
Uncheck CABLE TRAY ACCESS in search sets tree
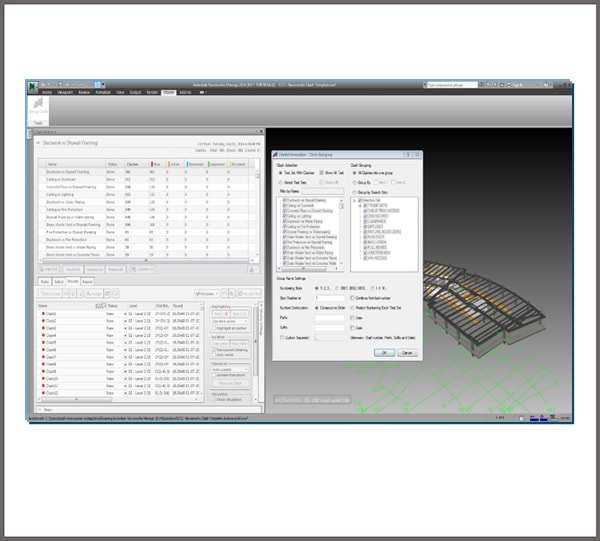[365, 211]
